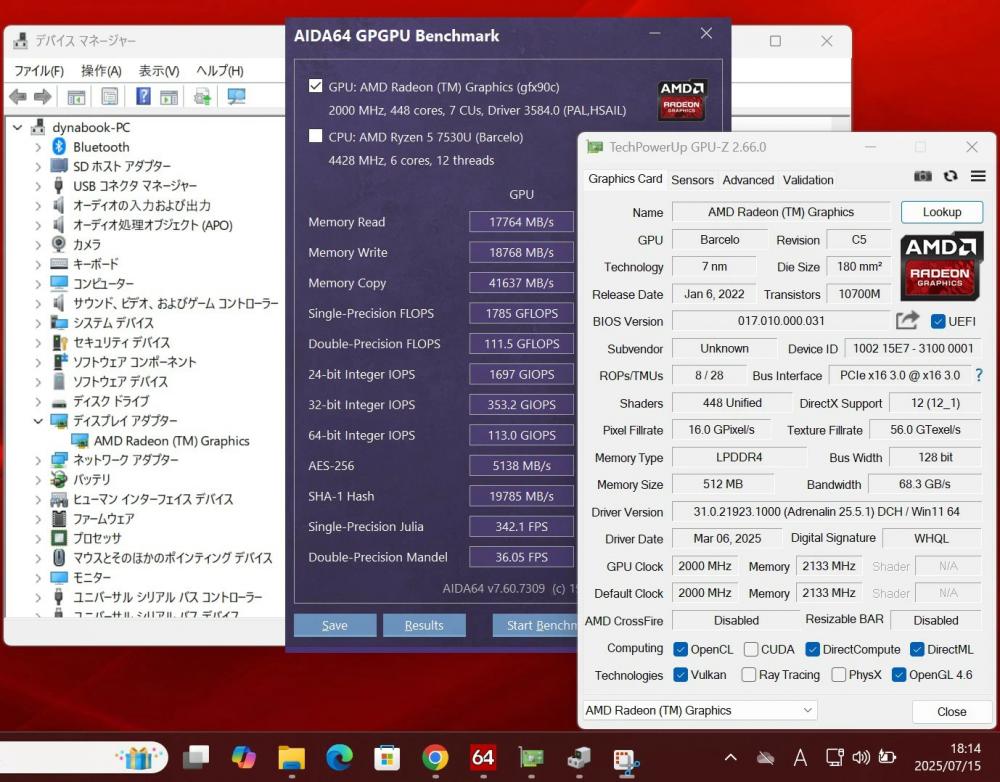Expand the Bluetooth device category
This screenshot has height=782, width=1000.
39,147
